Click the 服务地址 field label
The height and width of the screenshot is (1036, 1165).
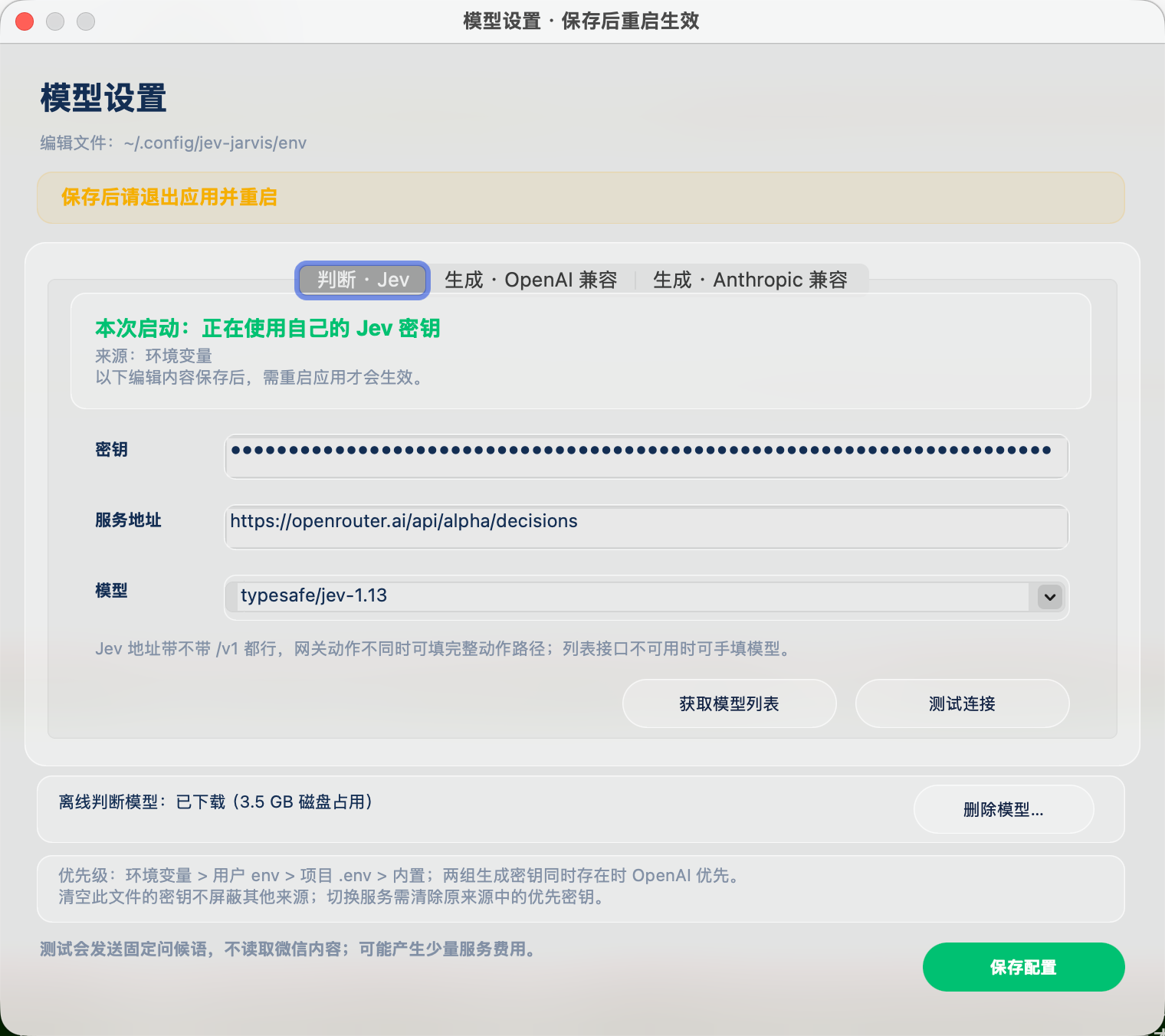click(x=128, y=520)
